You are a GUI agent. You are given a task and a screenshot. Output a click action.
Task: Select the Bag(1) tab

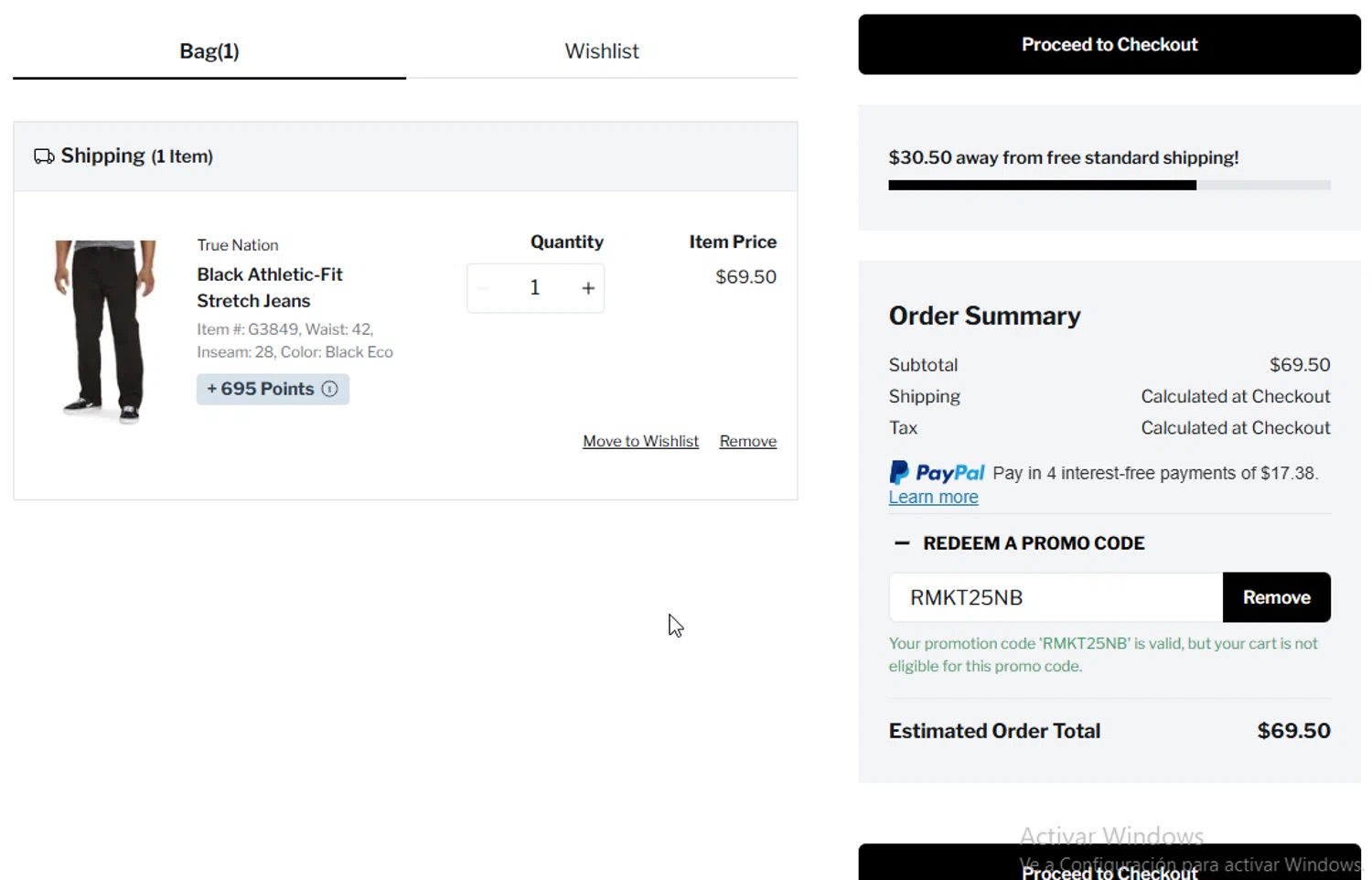209,51
